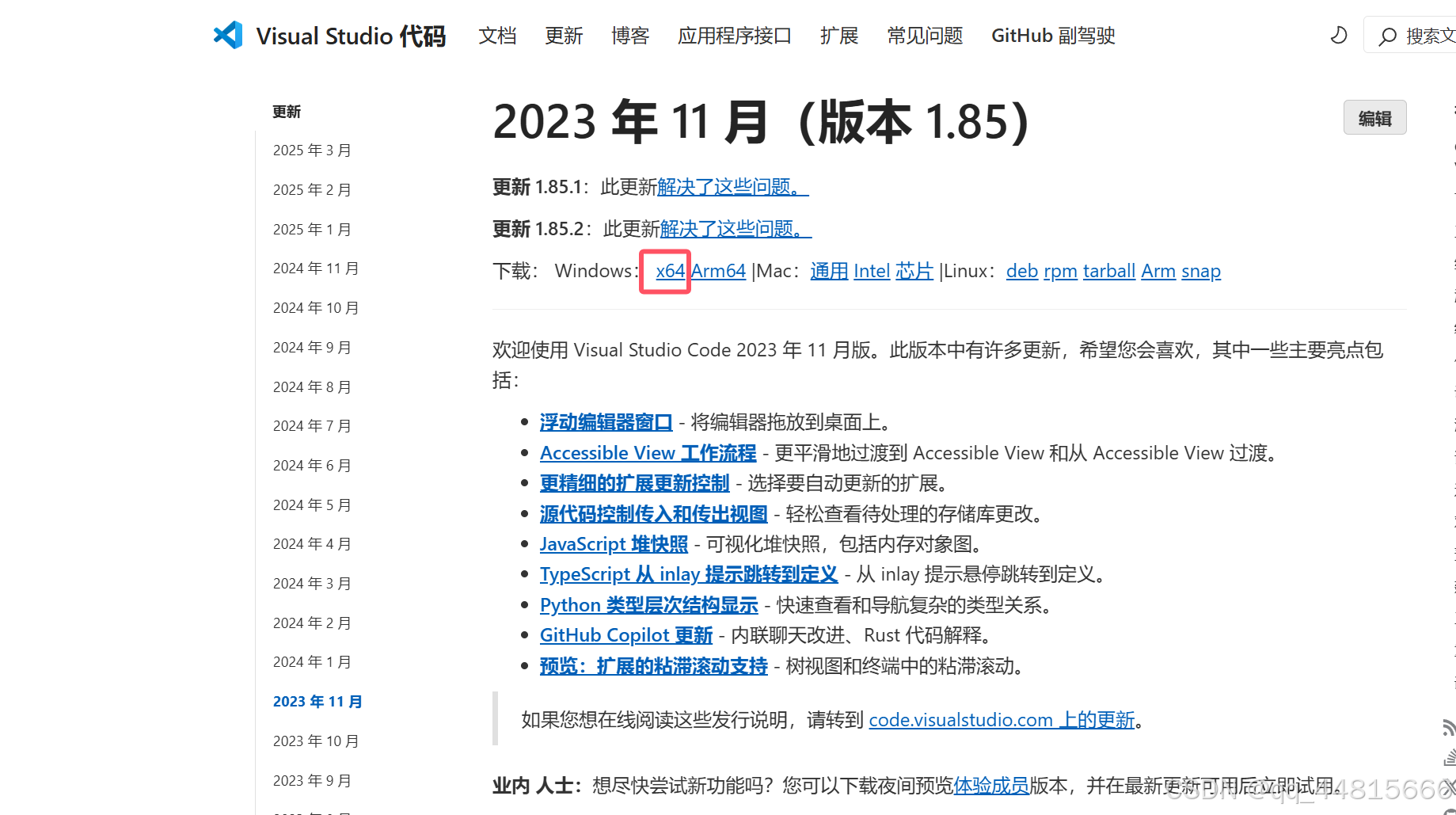Open TypeScript 从 inlay 提示跳转到定义 link
This screenshot has width=1456, height=815.
689,574
